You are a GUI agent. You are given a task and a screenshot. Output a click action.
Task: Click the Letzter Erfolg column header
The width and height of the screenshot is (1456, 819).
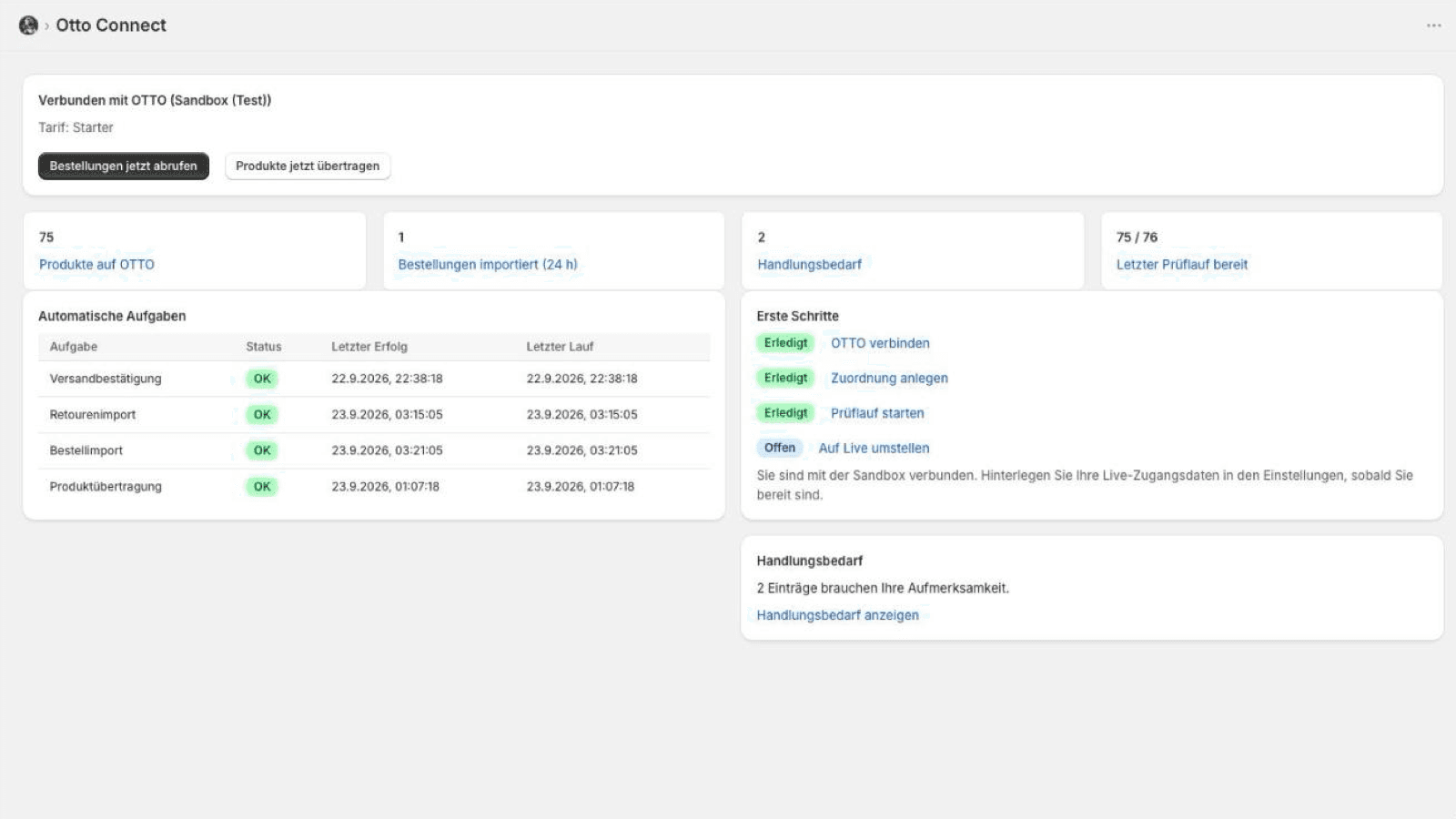[x=369, y=347]
